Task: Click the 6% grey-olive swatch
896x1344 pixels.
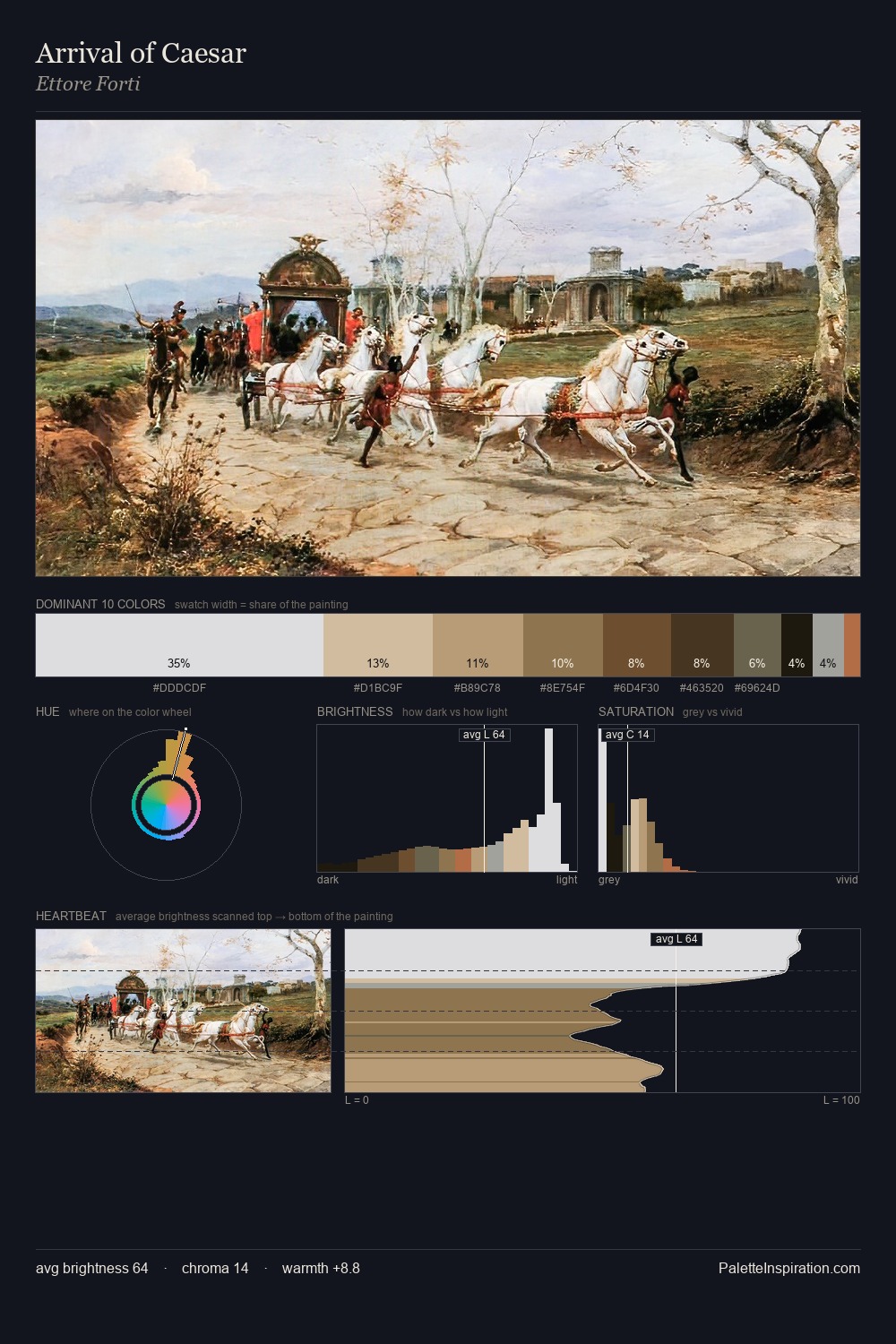Action: pos(757,645)
